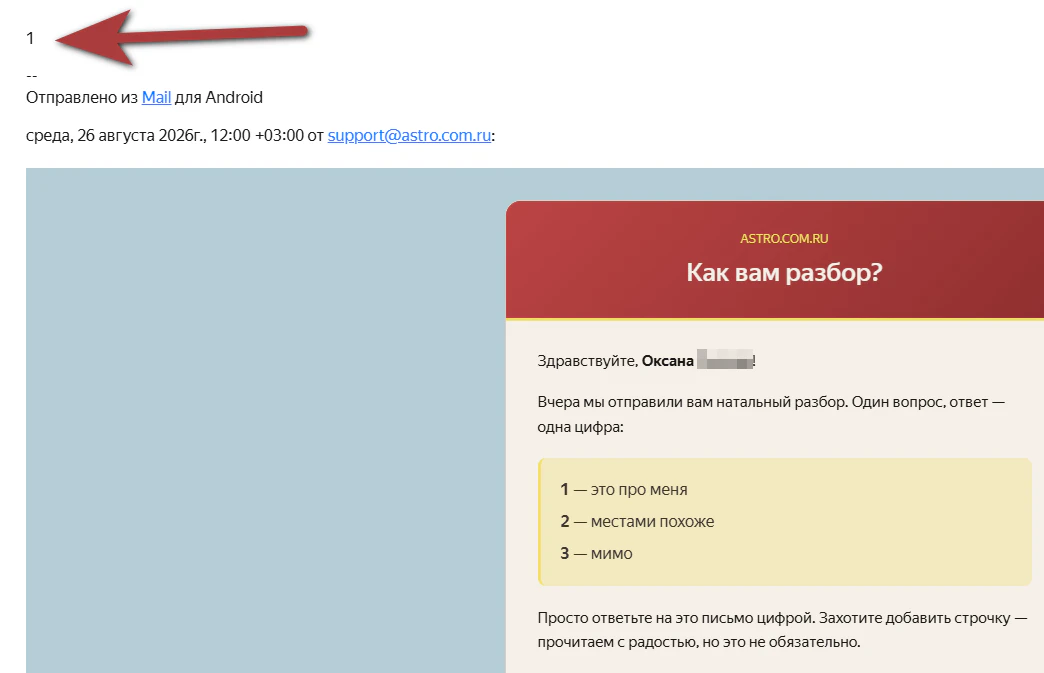Click the date "среда, 26 августа 2026г."
The width and height of the screenshot is (1044, 673).
[x=117, y=135]
